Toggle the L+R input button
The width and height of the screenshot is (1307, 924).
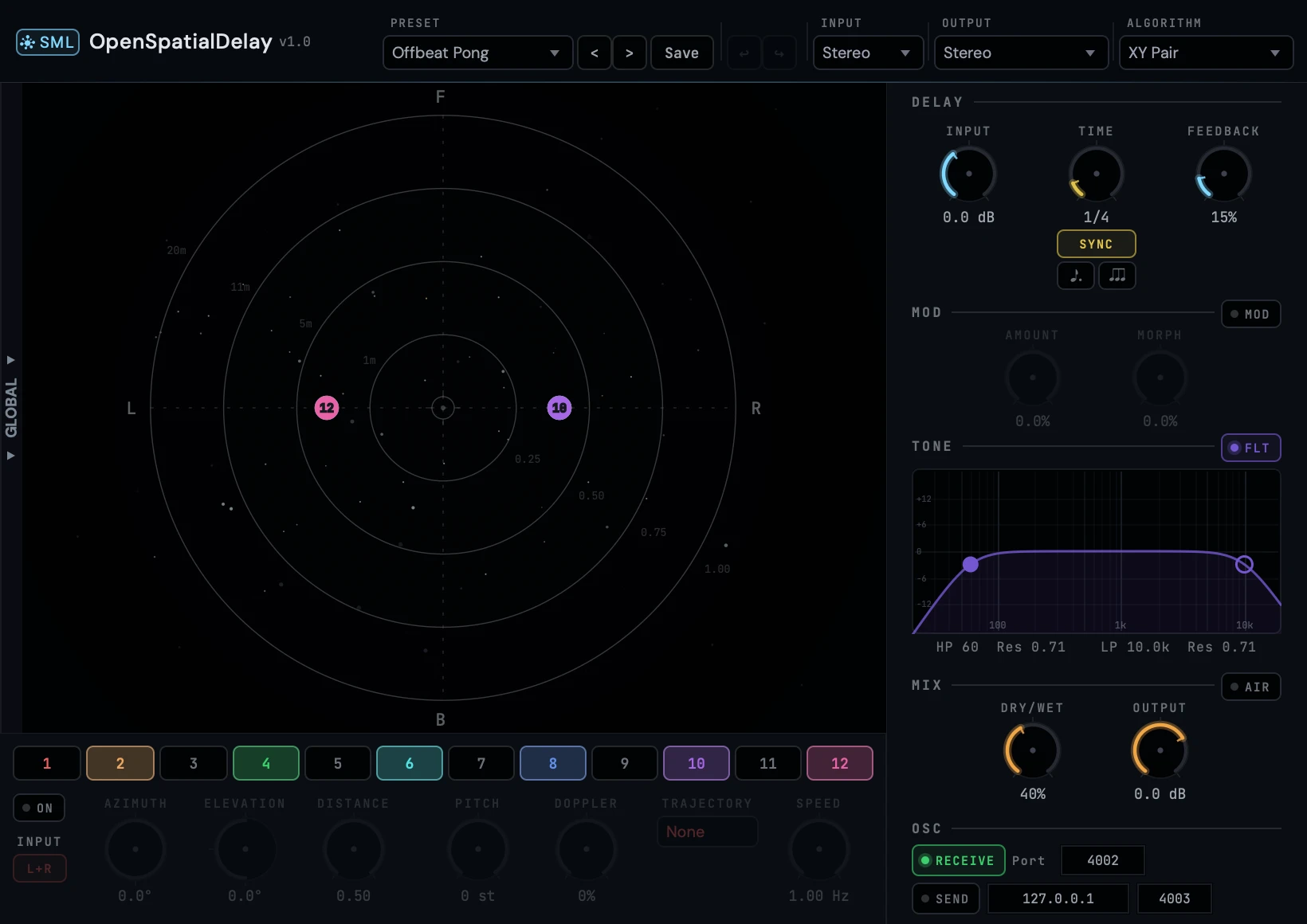point(40,868)
